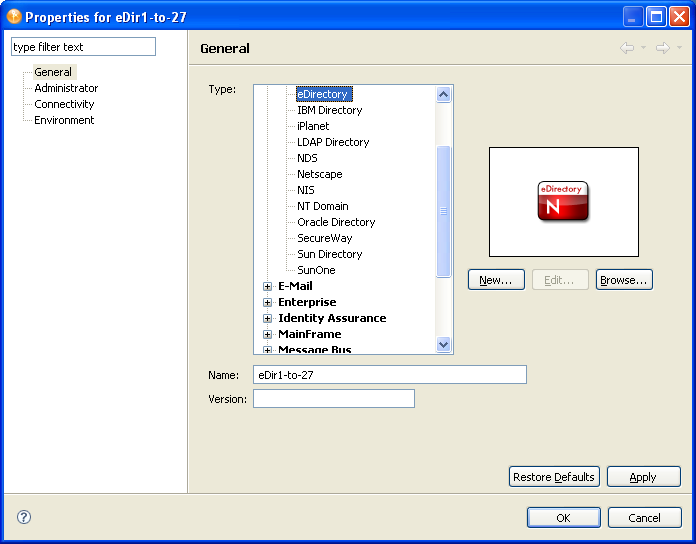Select SunOne type

tap(316, 270)
